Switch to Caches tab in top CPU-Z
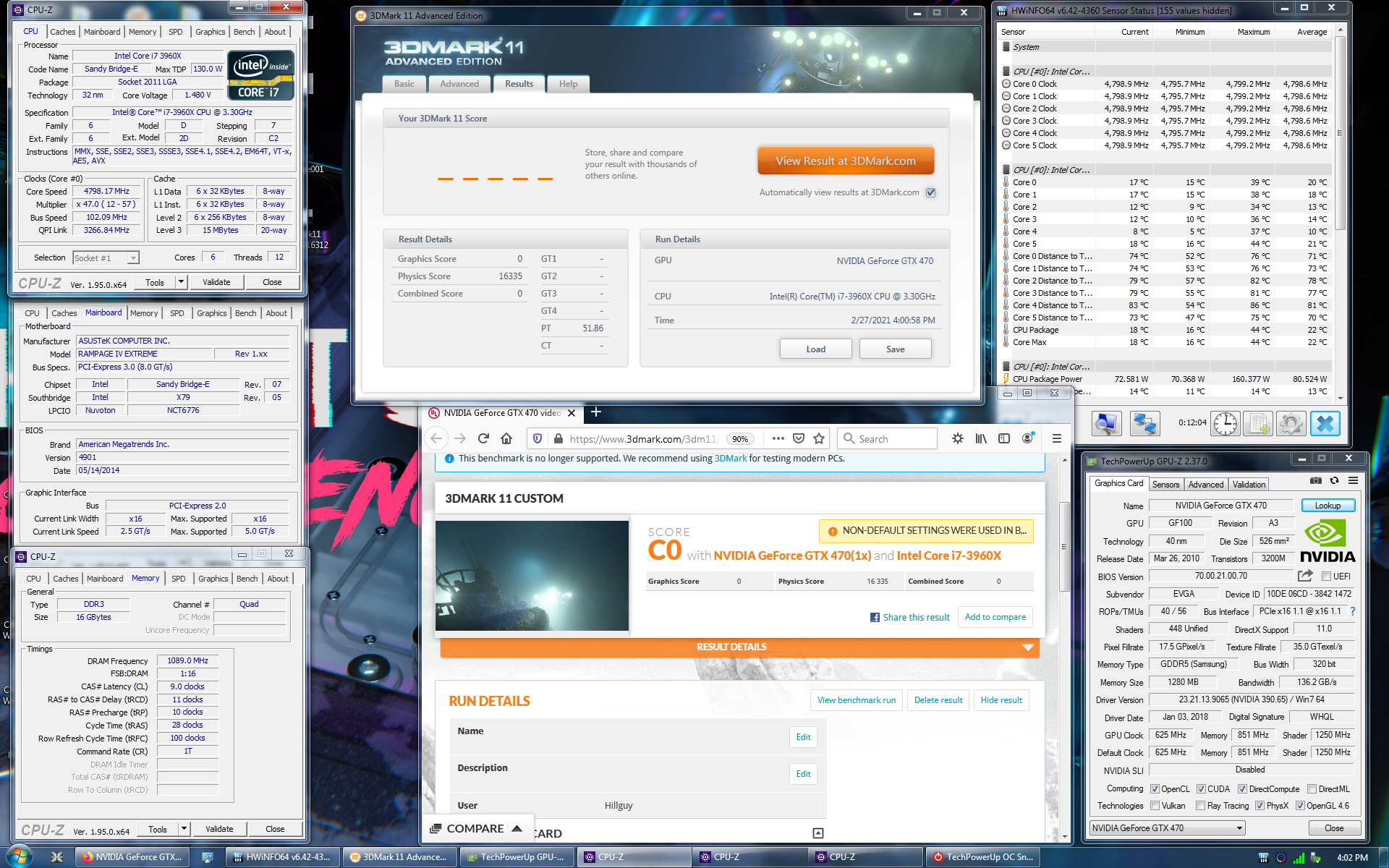Viewport: 1389px width, 868px height. (x=62, y=32)
